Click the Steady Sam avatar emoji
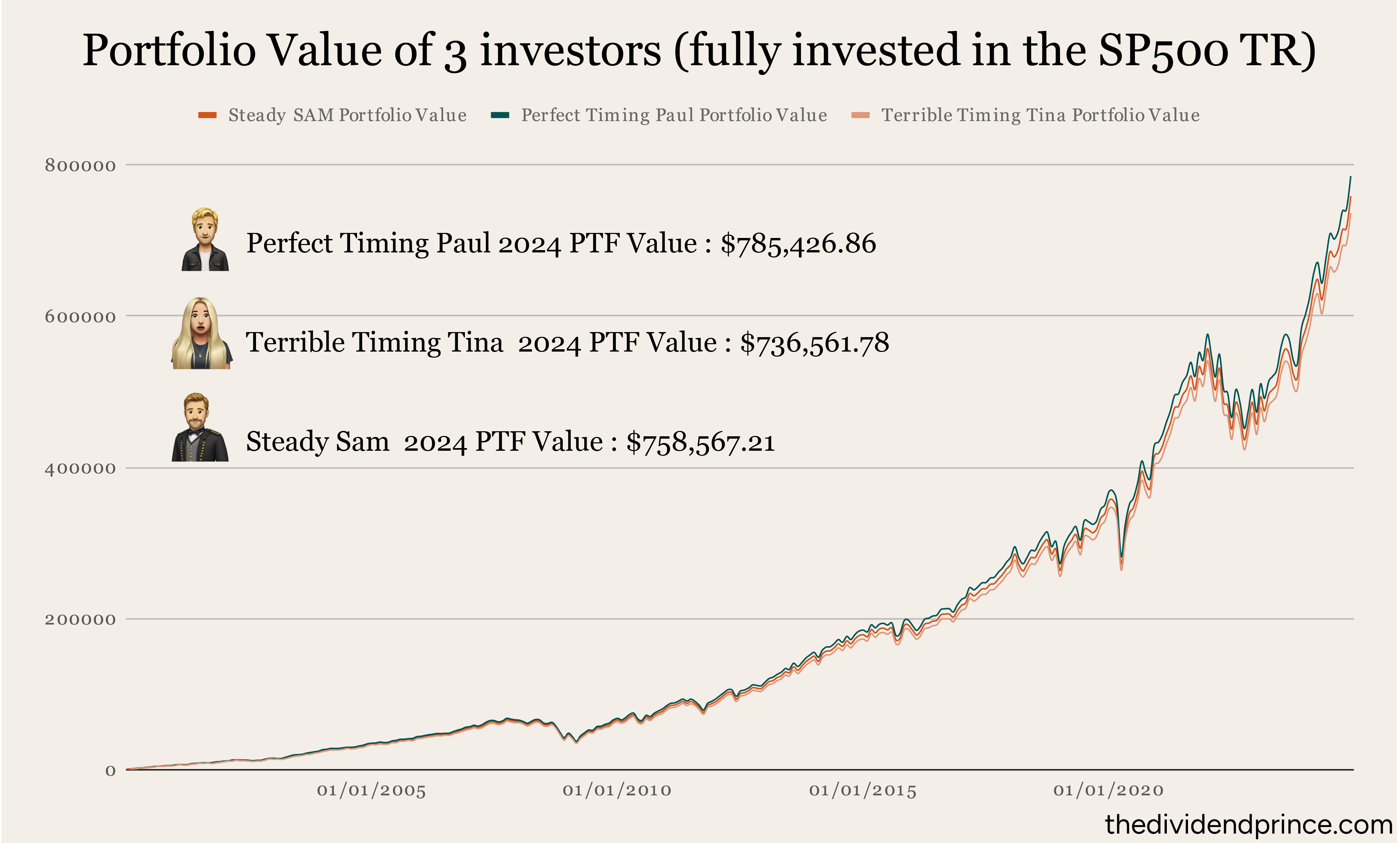The height and width of the screenshot is (843, 1400). tap(199, 428)
